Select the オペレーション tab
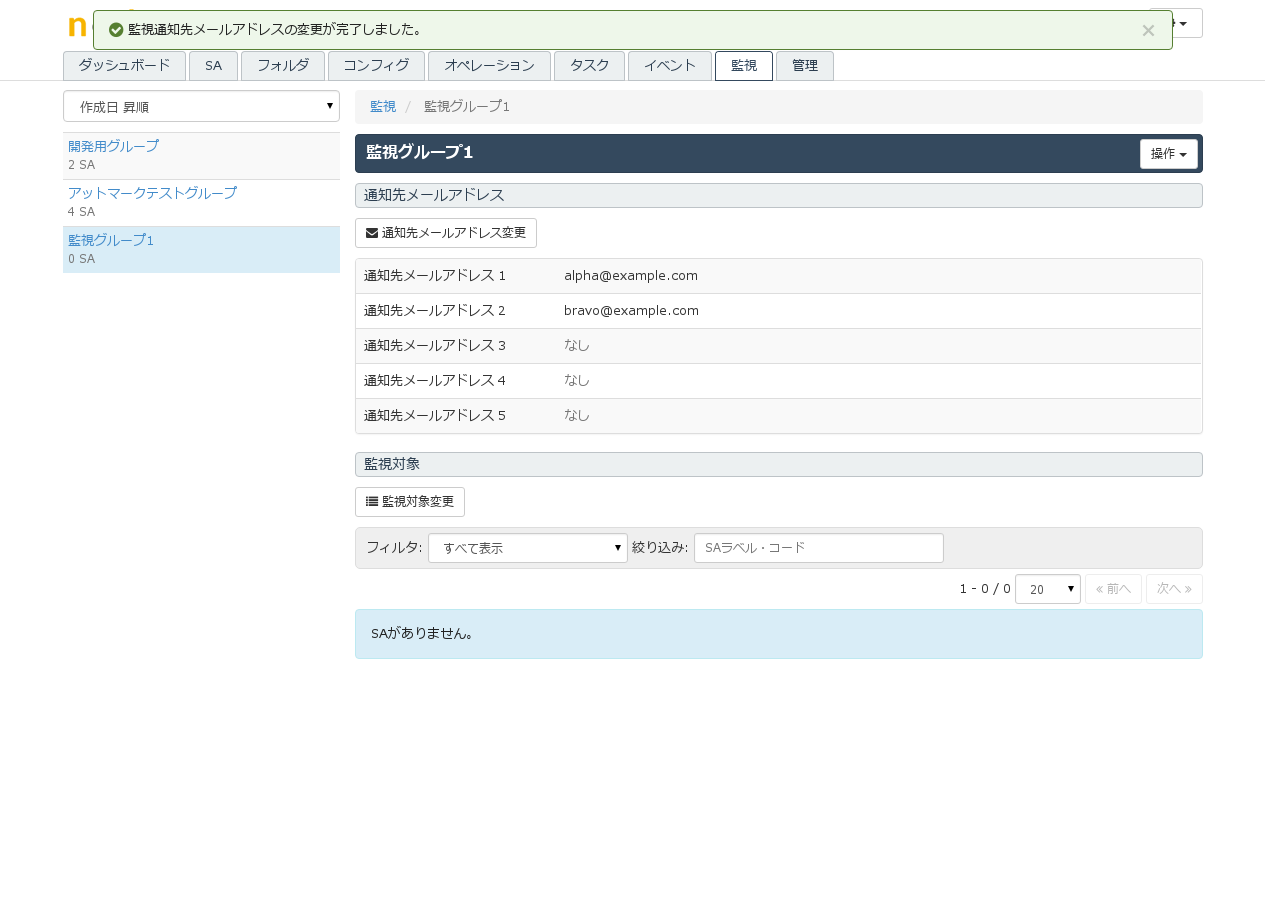Viewport: 1265px width, 924px height. pos(489,66)
